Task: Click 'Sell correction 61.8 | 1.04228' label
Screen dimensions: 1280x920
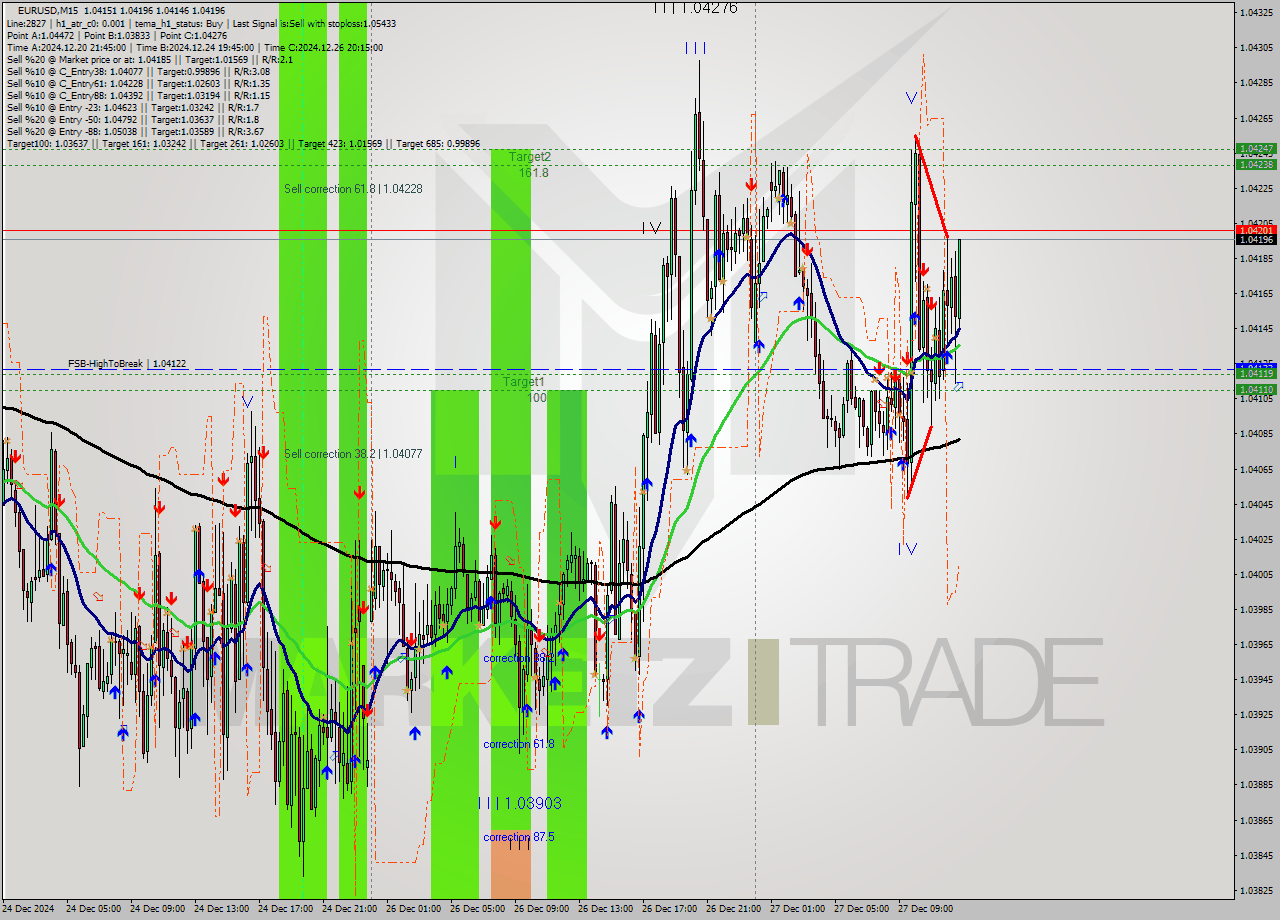Action: (x=353, y=189)
